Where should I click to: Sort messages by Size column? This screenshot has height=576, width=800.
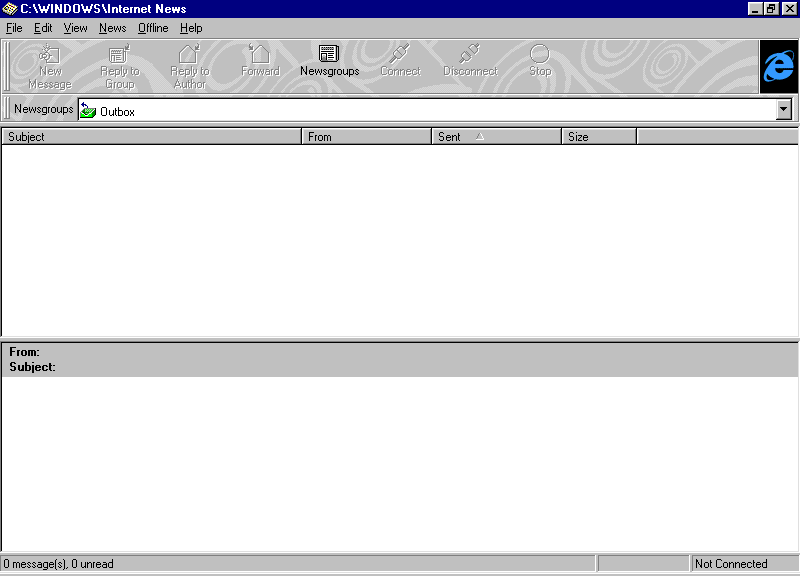pos(599,137)
